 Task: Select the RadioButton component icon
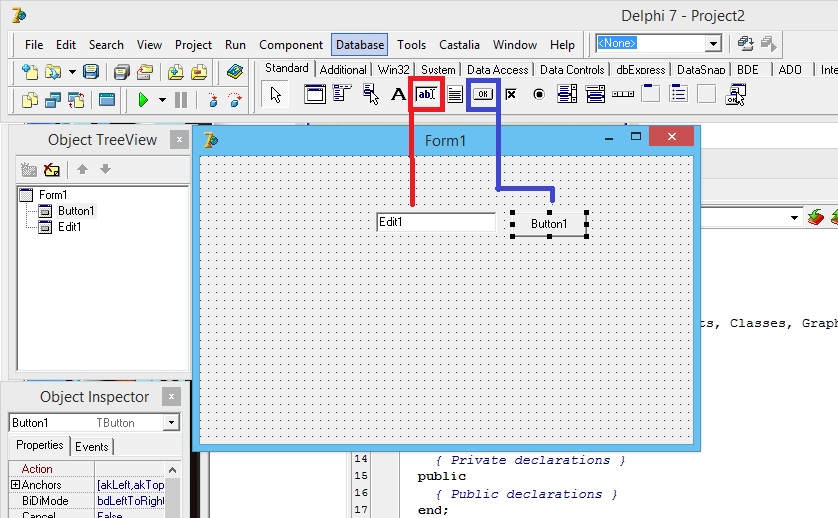539,95
